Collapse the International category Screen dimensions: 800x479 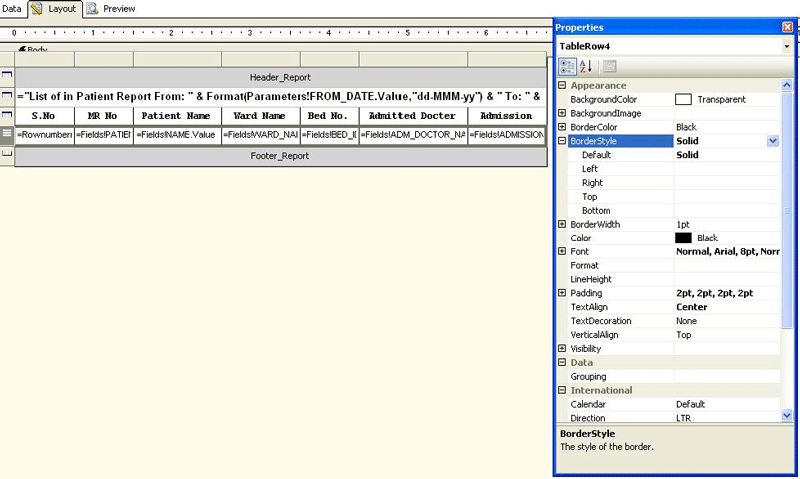coord(562,390)
